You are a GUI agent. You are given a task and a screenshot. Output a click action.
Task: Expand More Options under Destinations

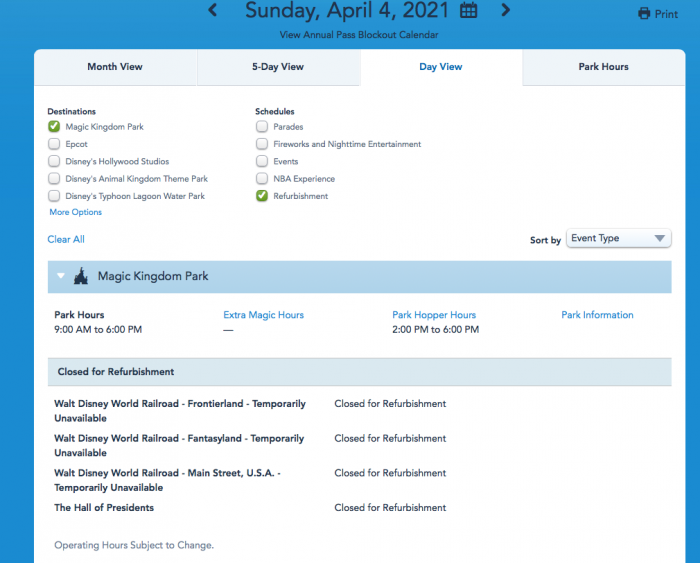[75, 212]
